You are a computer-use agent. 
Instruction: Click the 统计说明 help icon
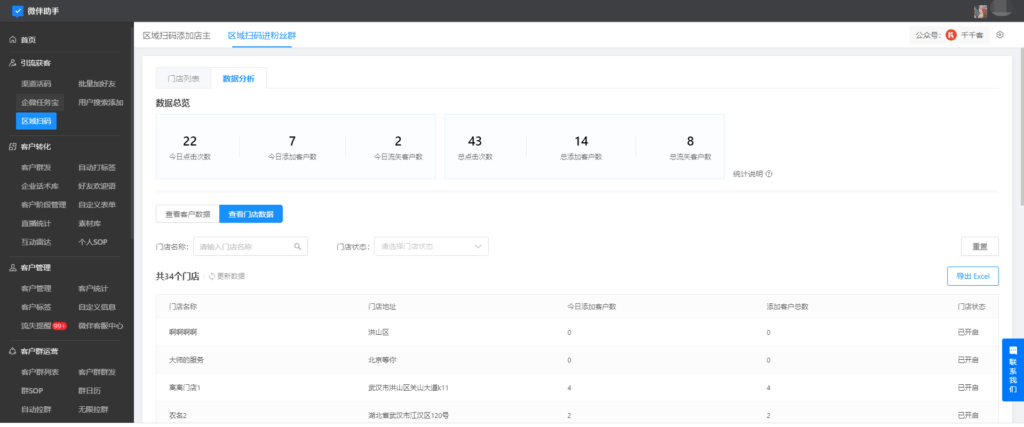click(769, 173)
